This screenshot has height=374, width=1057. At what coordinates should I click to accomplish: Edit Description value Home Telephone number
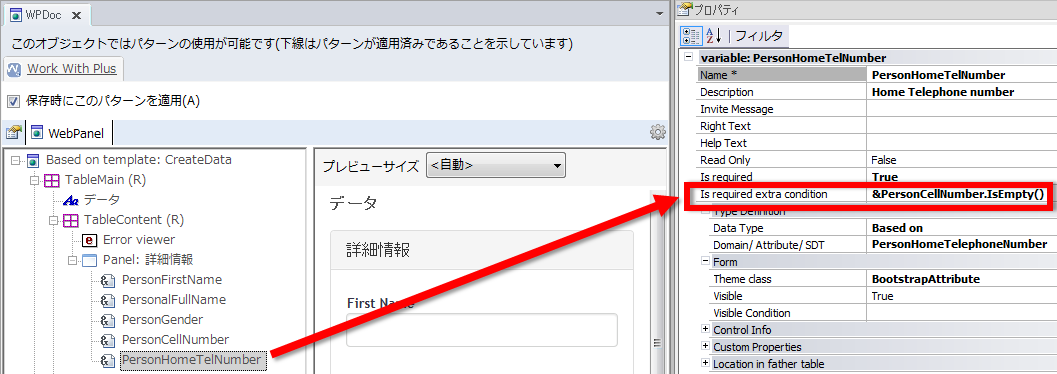[x=962, y=92]
